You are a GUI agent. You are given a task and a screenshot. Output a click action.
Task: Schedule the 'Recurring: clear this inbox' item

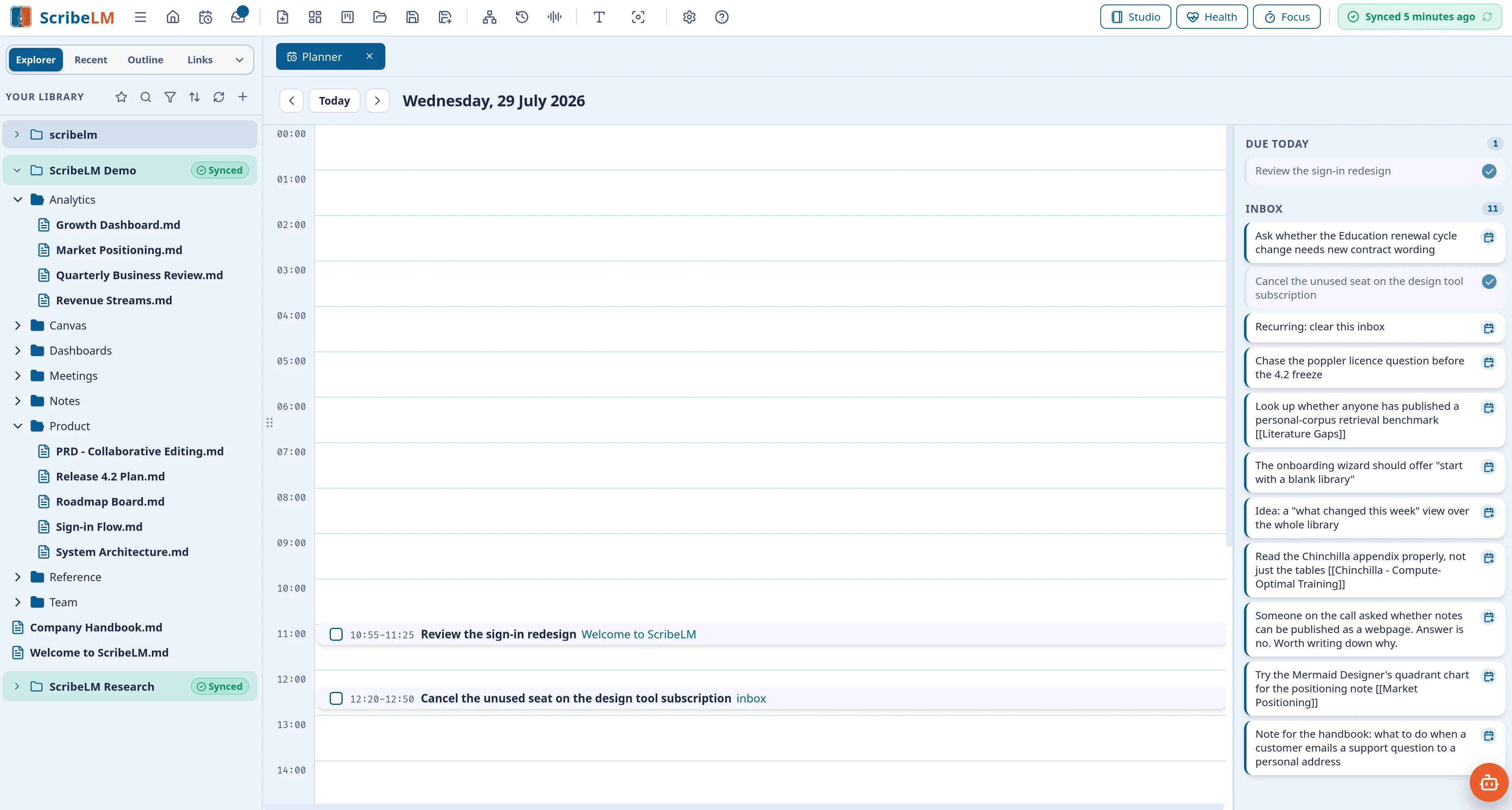(x=1488, y=328)
